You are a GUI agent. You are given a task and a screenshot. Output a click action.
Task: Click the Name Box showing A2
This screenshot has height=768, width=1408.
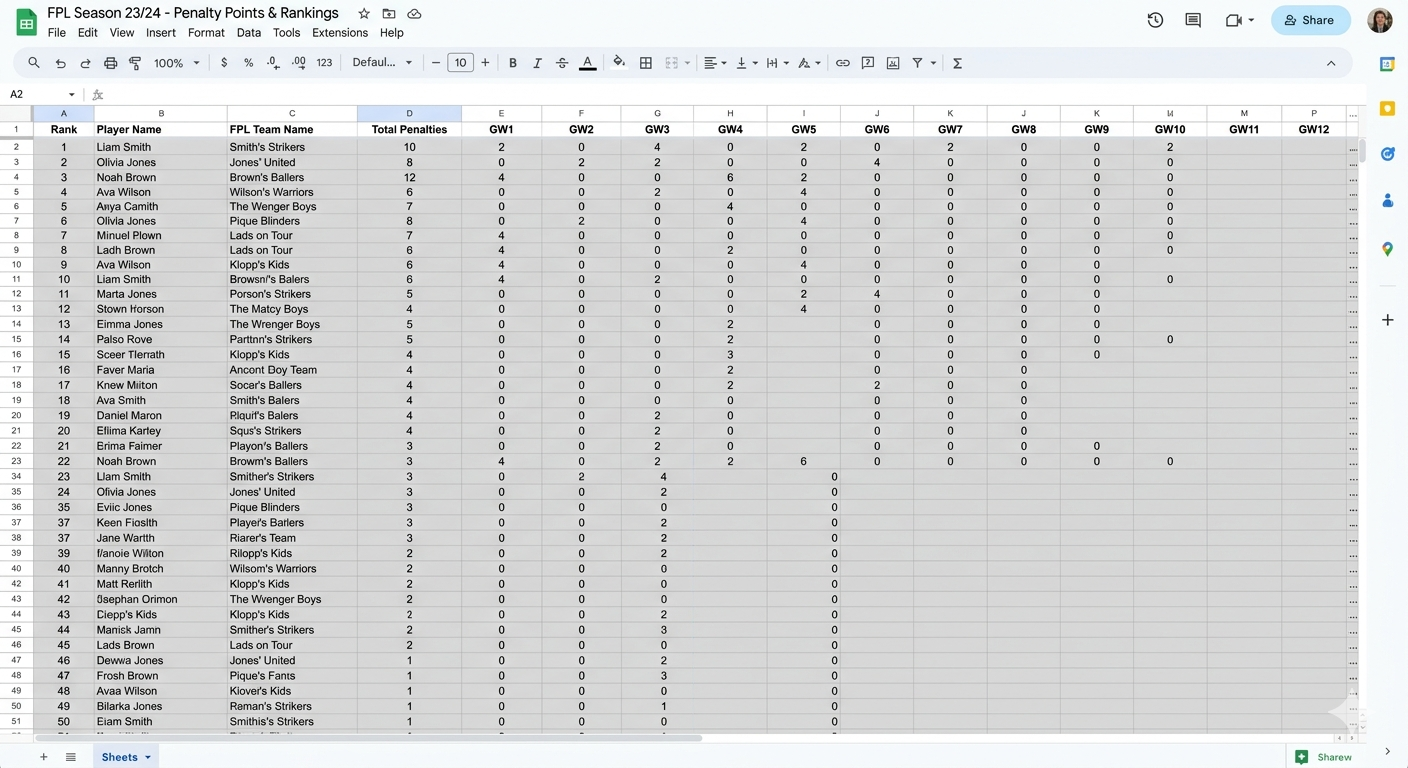40,94
